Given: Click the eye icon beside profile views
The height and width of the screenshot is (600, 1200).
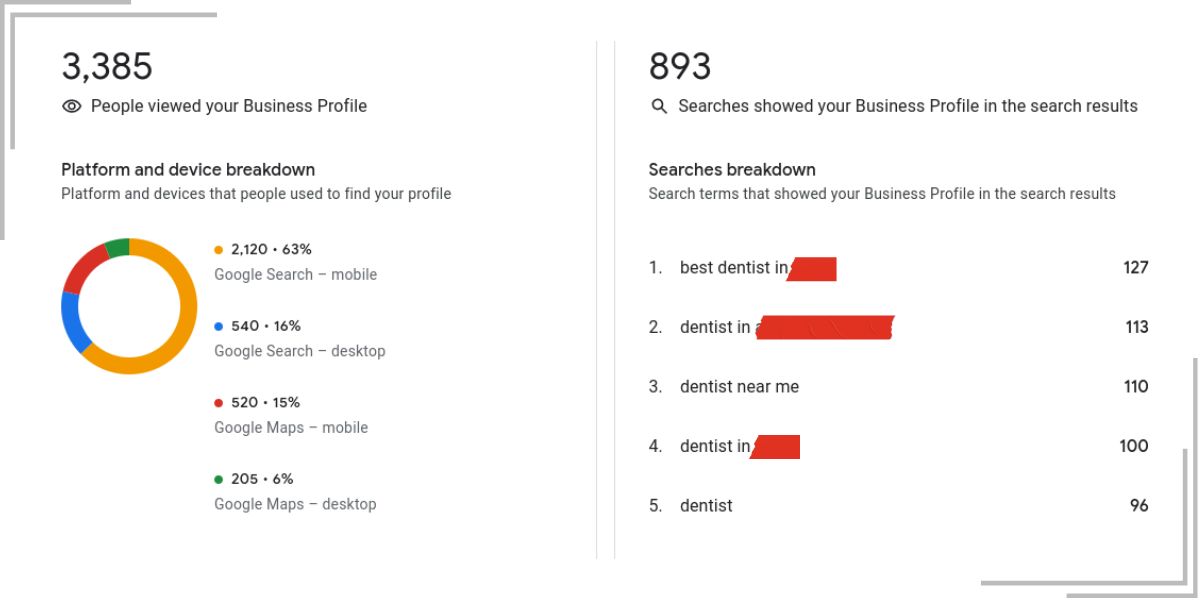Looking at the screenshot, I should [x=71, y=106].
